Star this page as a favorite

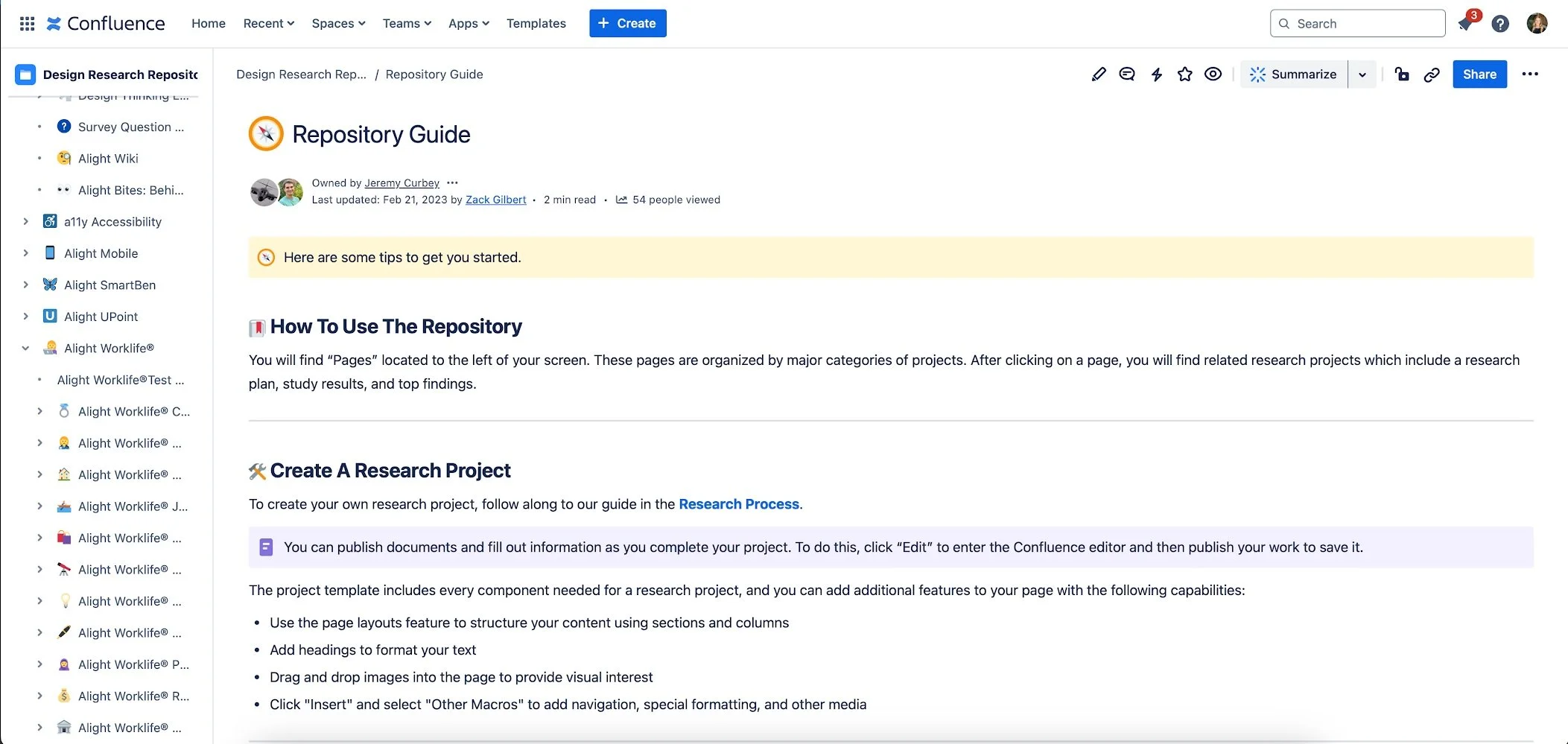click(x=1184, y=74)
